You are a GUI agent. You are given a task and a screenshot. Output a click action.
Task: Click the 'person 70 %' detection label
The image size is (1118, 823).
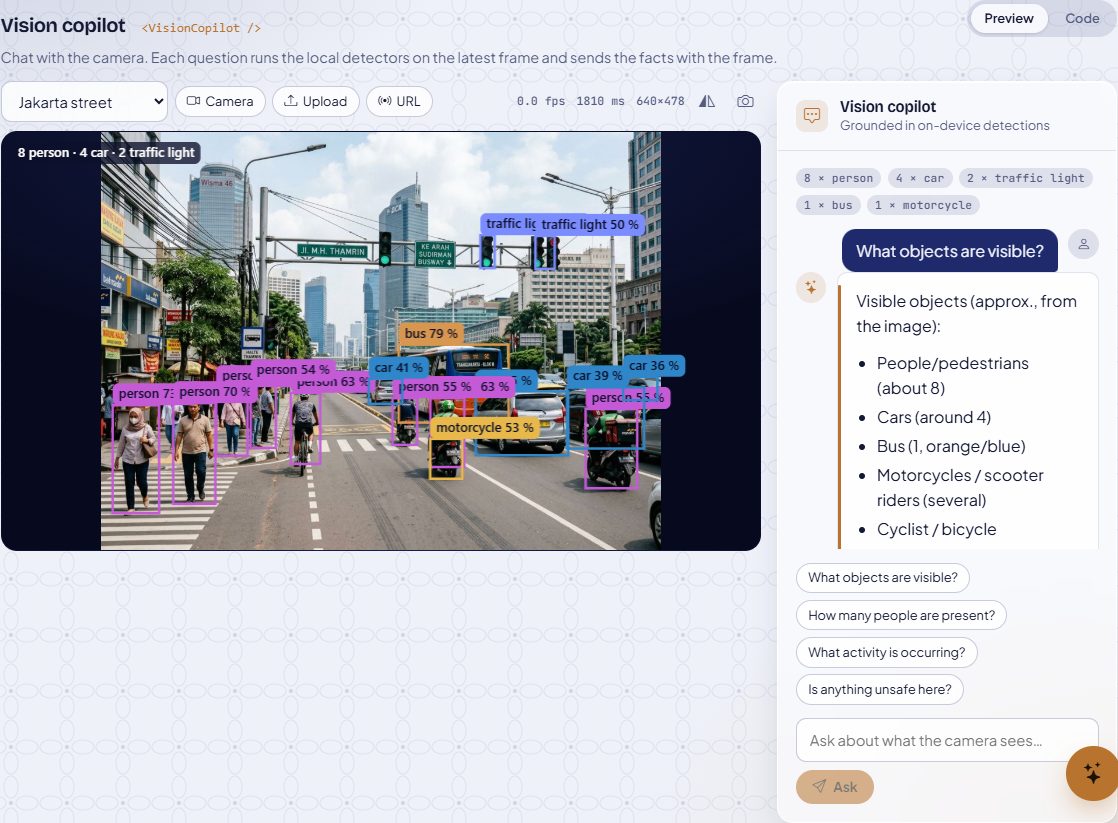(x=215, y=392)
